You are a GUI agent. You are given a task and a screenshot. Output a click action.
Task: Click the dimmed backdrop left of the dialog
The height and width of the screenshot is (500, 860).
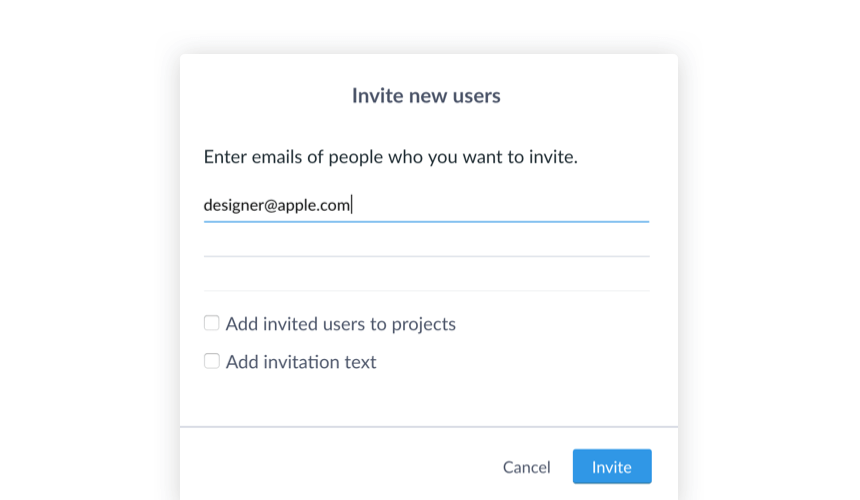[x=90, y=250]
